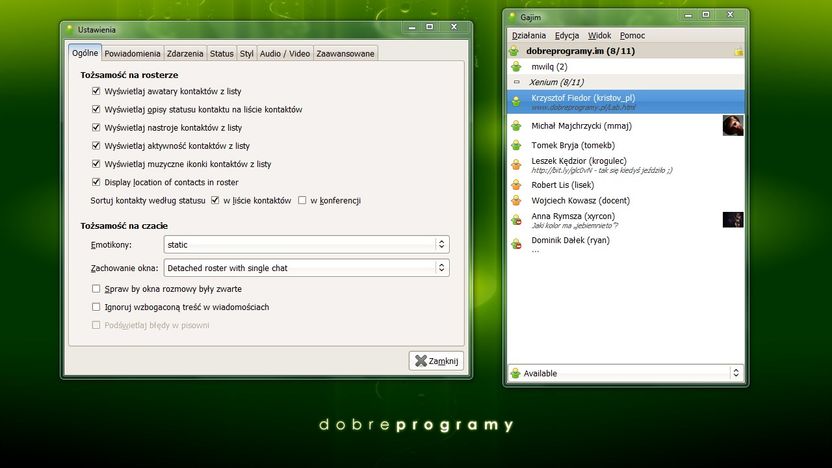Image resolution: width=832 pixels, height=468 pixels.
Task: Toggle Wyświetlaj muzyczne ikonki kontaktów checkbox
Action: [96, 163]
